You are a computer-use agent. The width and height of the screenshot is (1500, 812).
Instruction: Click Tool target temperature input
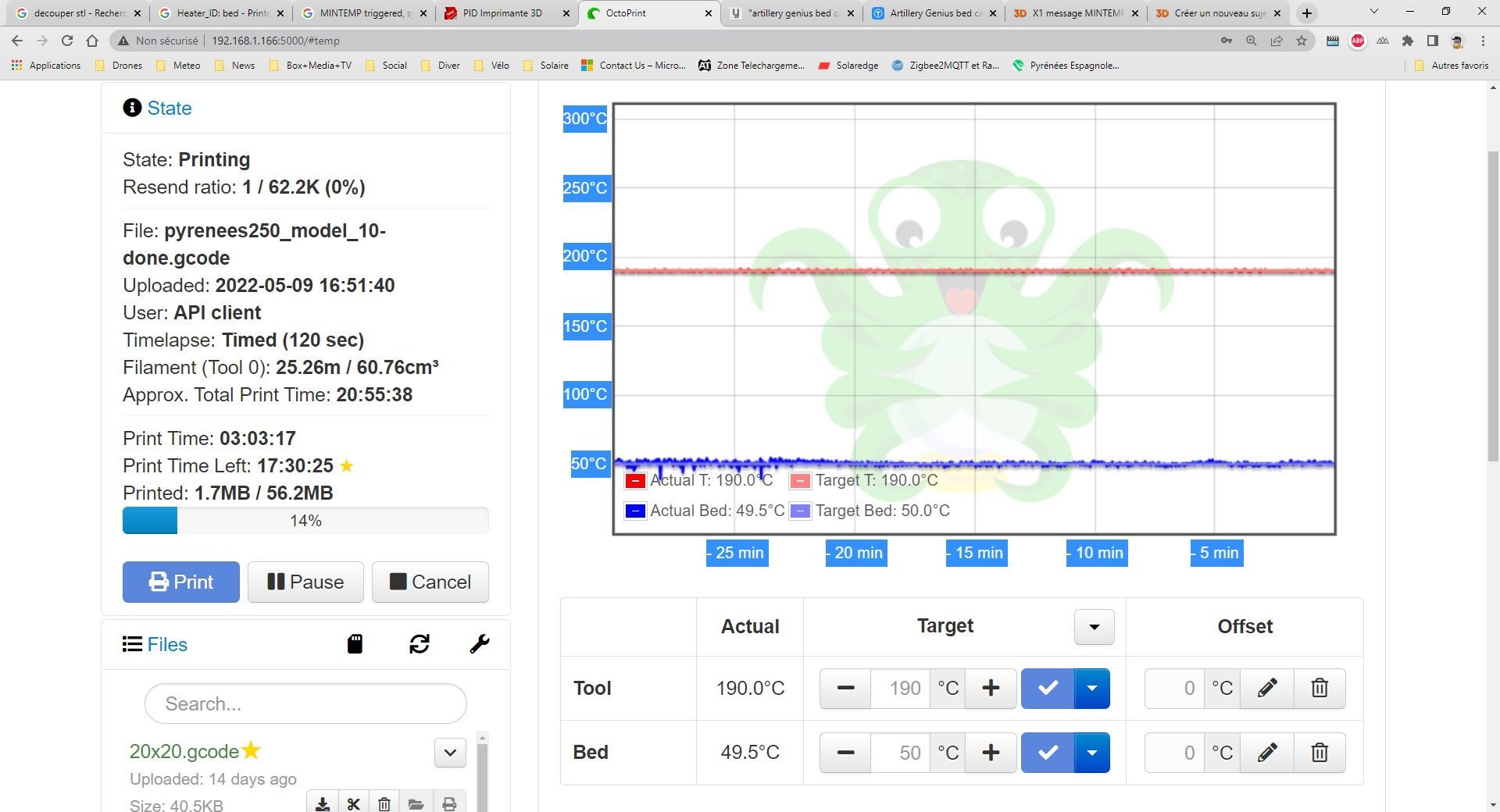point(901,688)
